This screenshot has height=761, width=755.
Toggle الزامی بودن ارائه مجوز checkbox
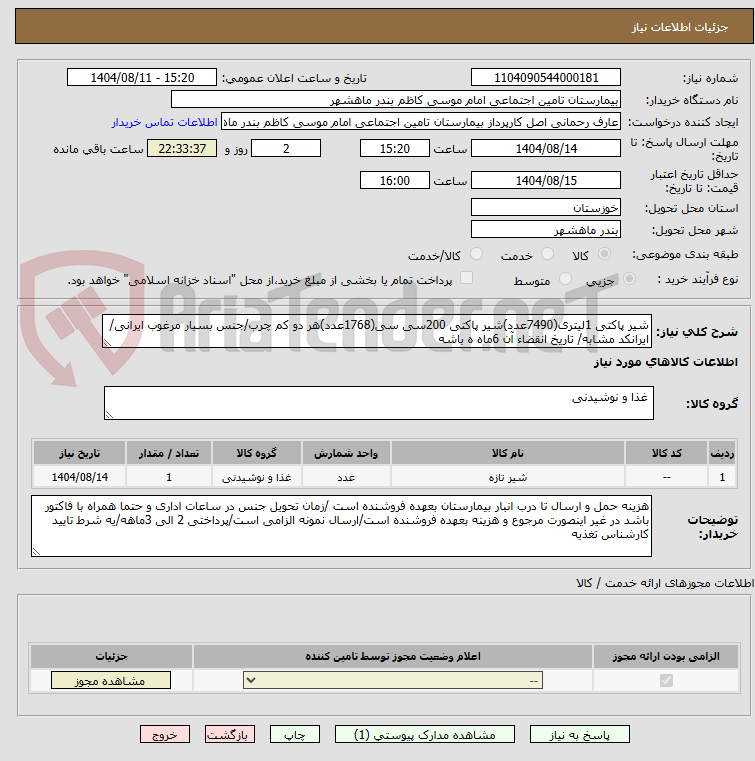(666, 680)
